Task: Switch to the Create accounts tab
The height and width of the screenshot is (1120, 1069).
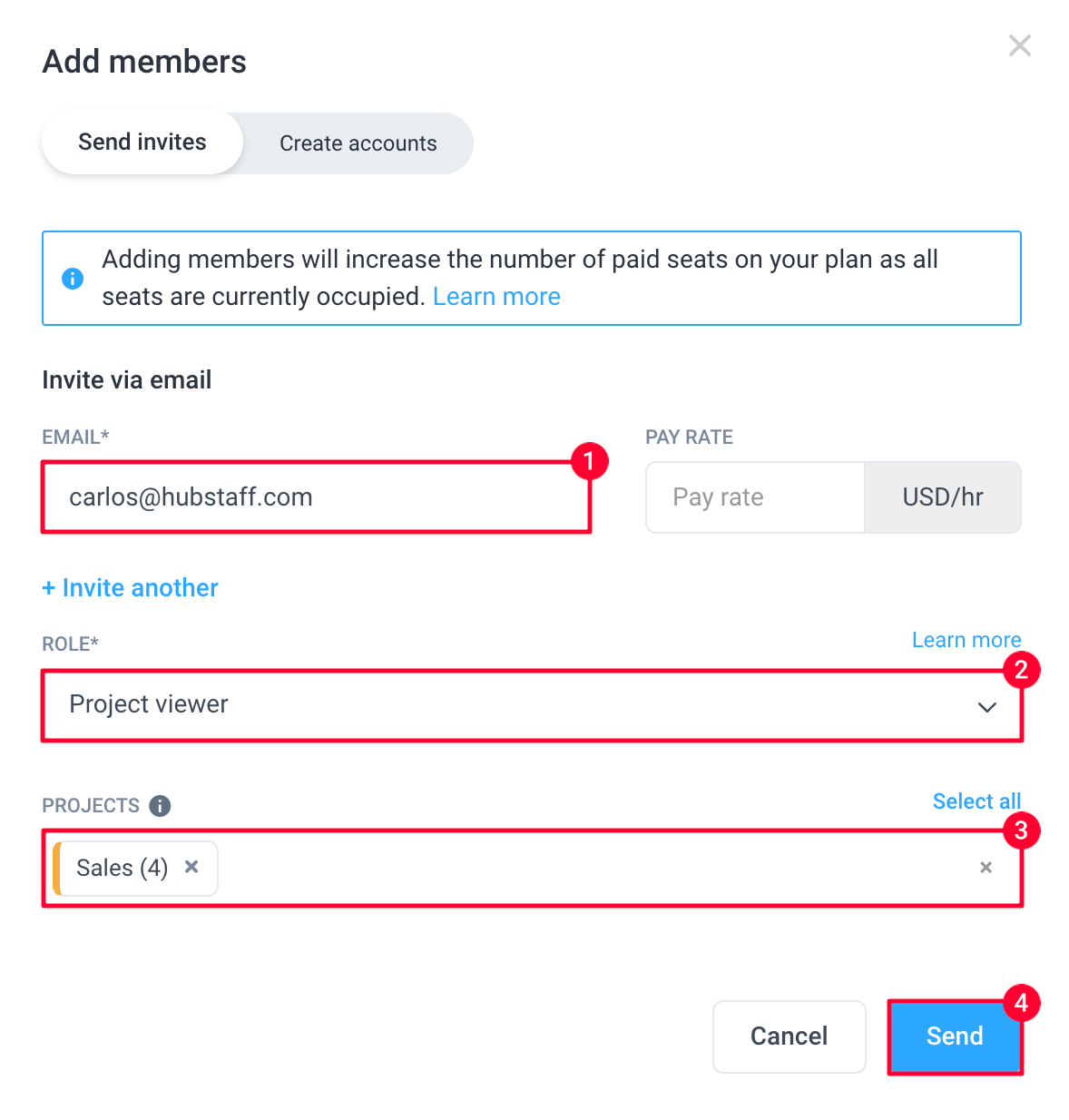Action: coord(358,143)
